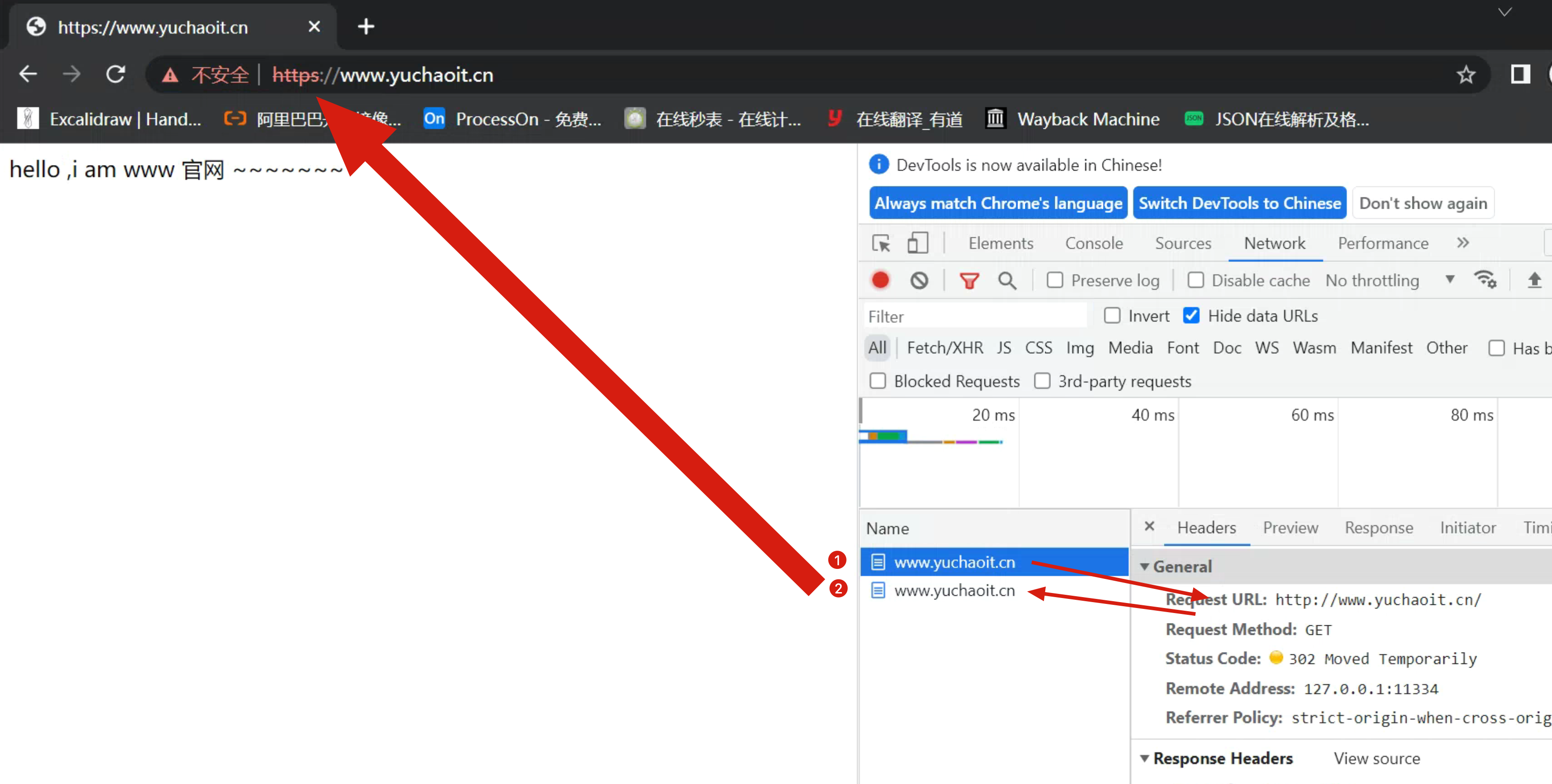This screenshot has width=1552, height=784.
Task: Toggle device toolbar icon
Action: 917,243
